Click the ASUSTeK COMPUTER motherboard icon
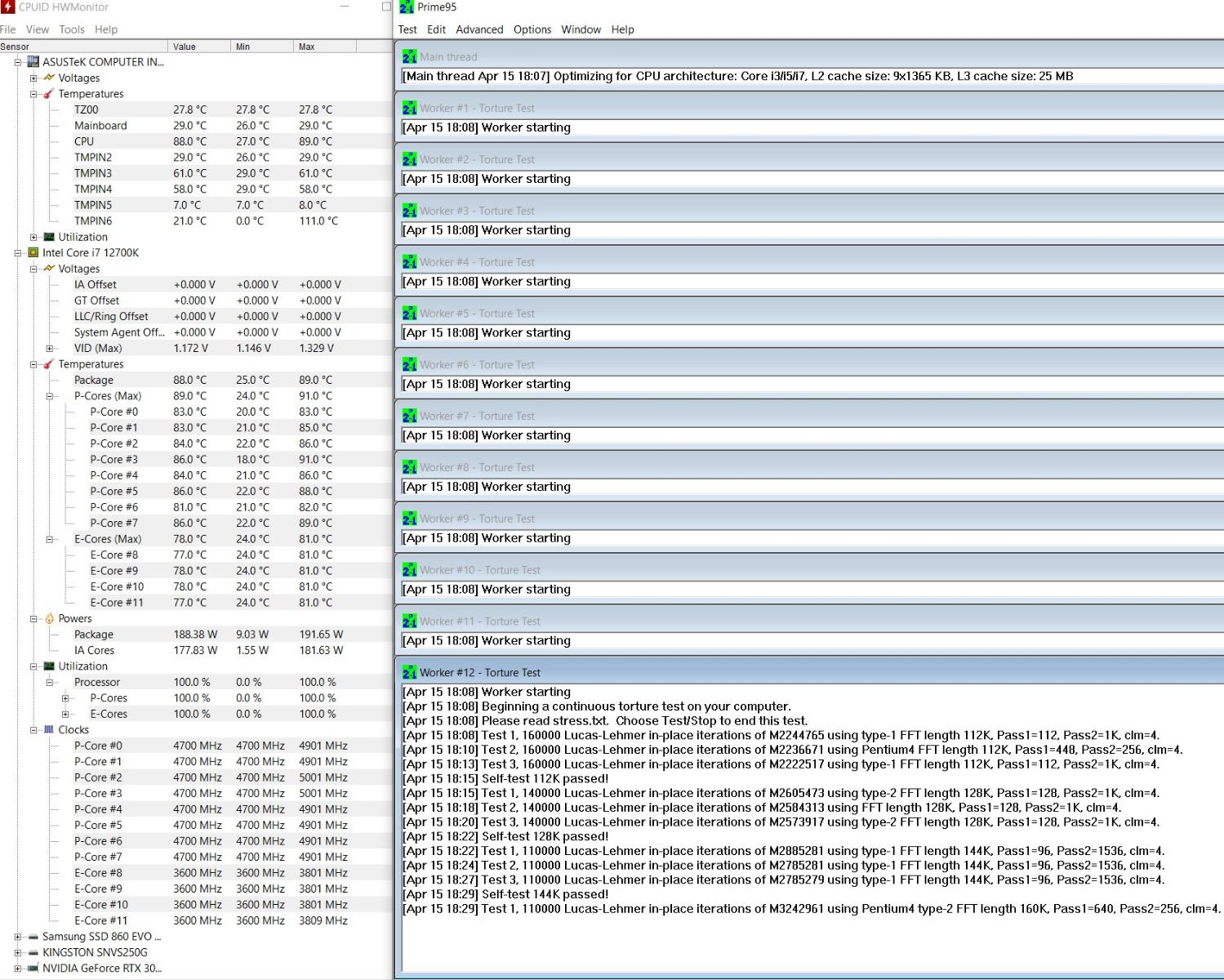This screenshot has width=1224, height=980. (x=33, y=62)
